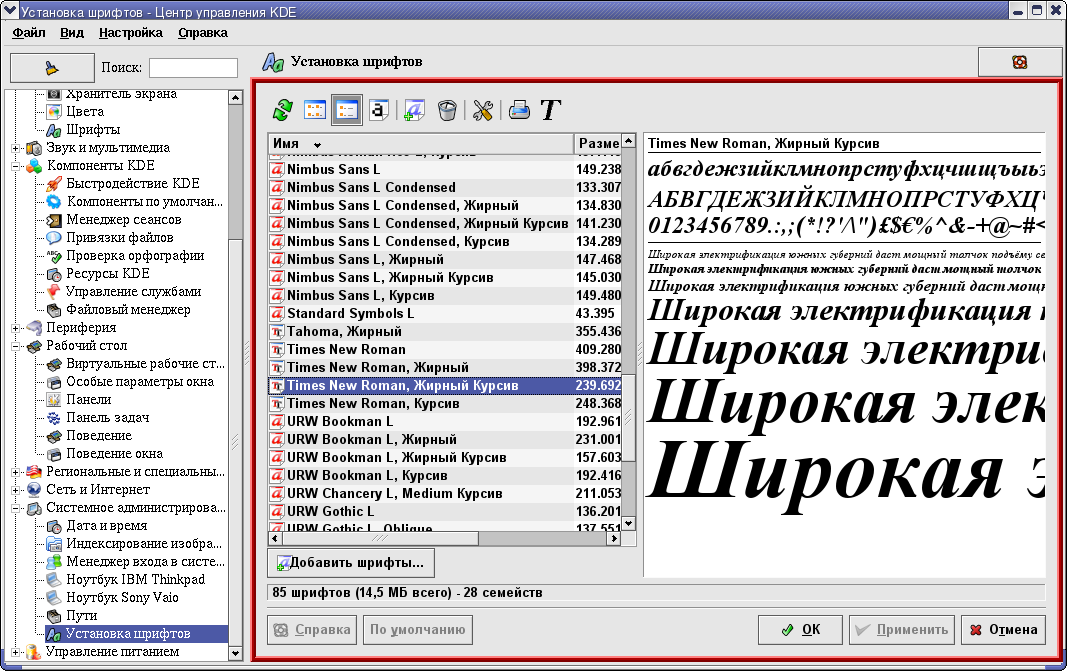Click the italic T preview text icon
The height and width of the screenshot is (671, 1067).
(x=550, y=110)
